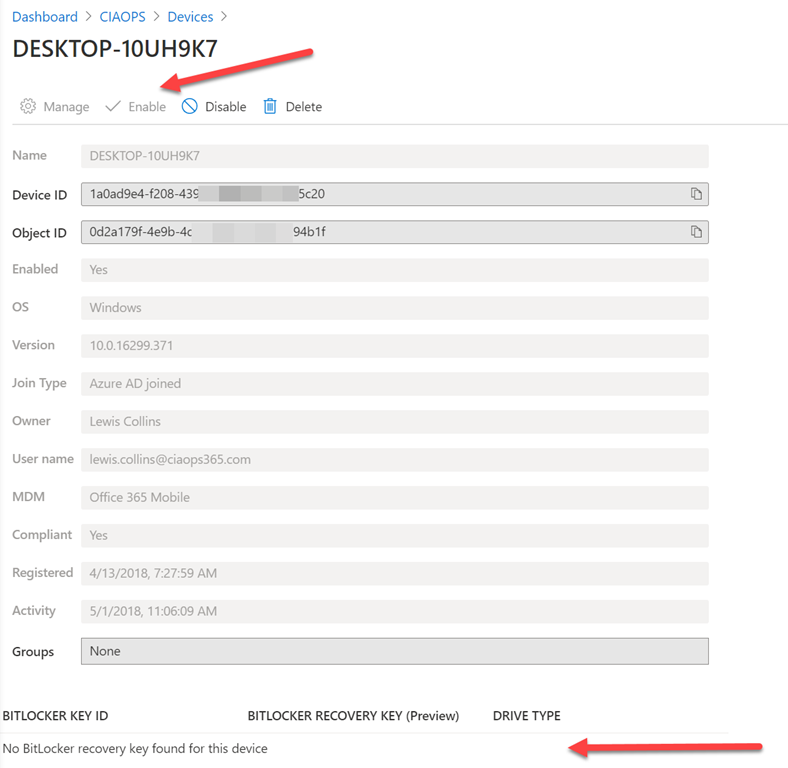Navigate to Devices breadcrumb link
This screenshot has width=788, height=768.
[x=190, y=17]
